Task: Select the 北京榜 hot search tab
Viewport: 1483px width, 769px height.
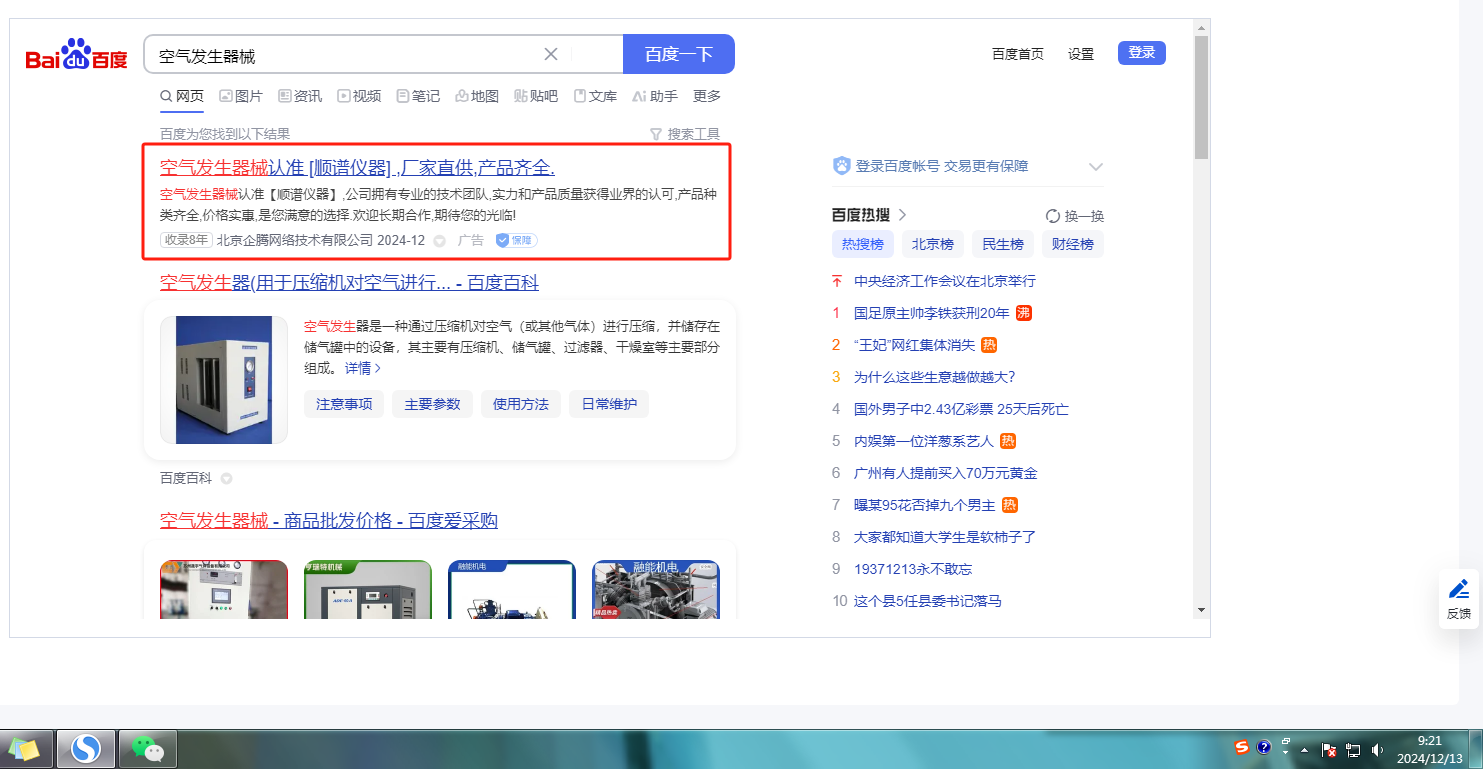Action: [932, 244]
